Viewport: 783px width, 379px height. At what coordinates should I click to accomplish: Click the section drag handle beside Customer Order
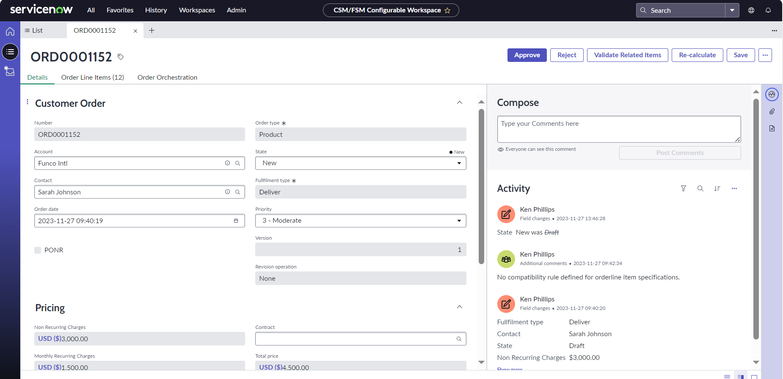click(27, 102)
